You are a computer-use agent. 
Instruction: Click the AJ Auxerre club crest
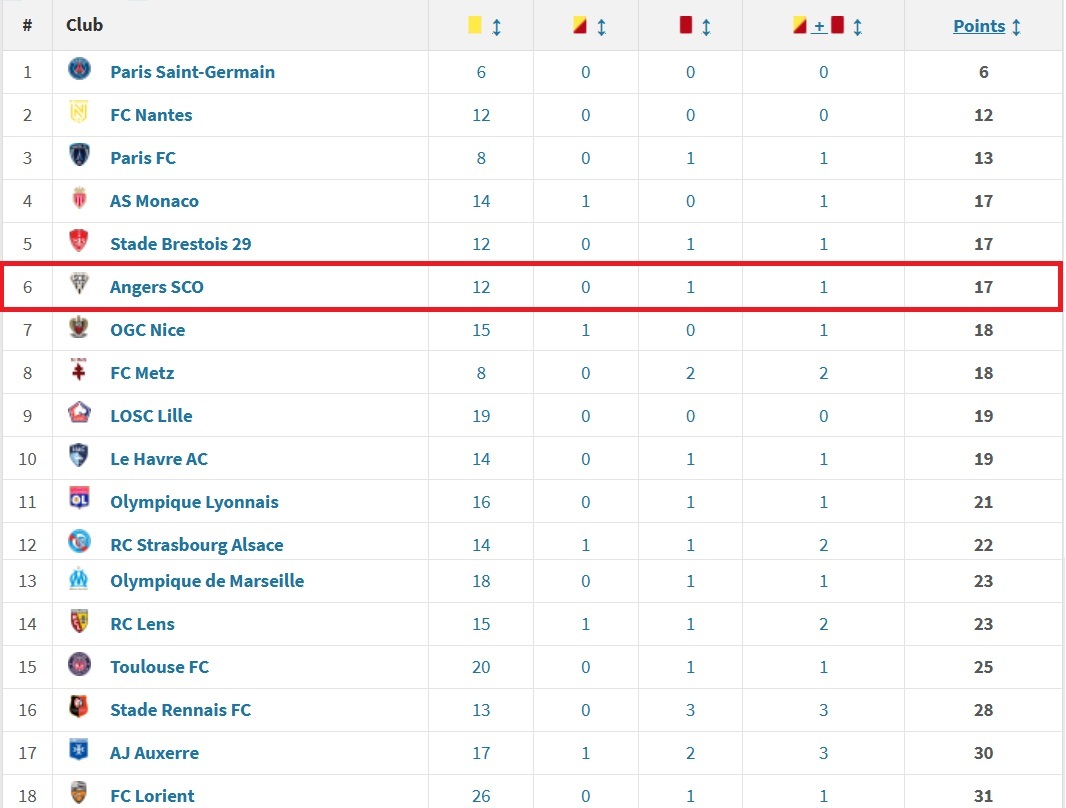[x=79, y=751]
